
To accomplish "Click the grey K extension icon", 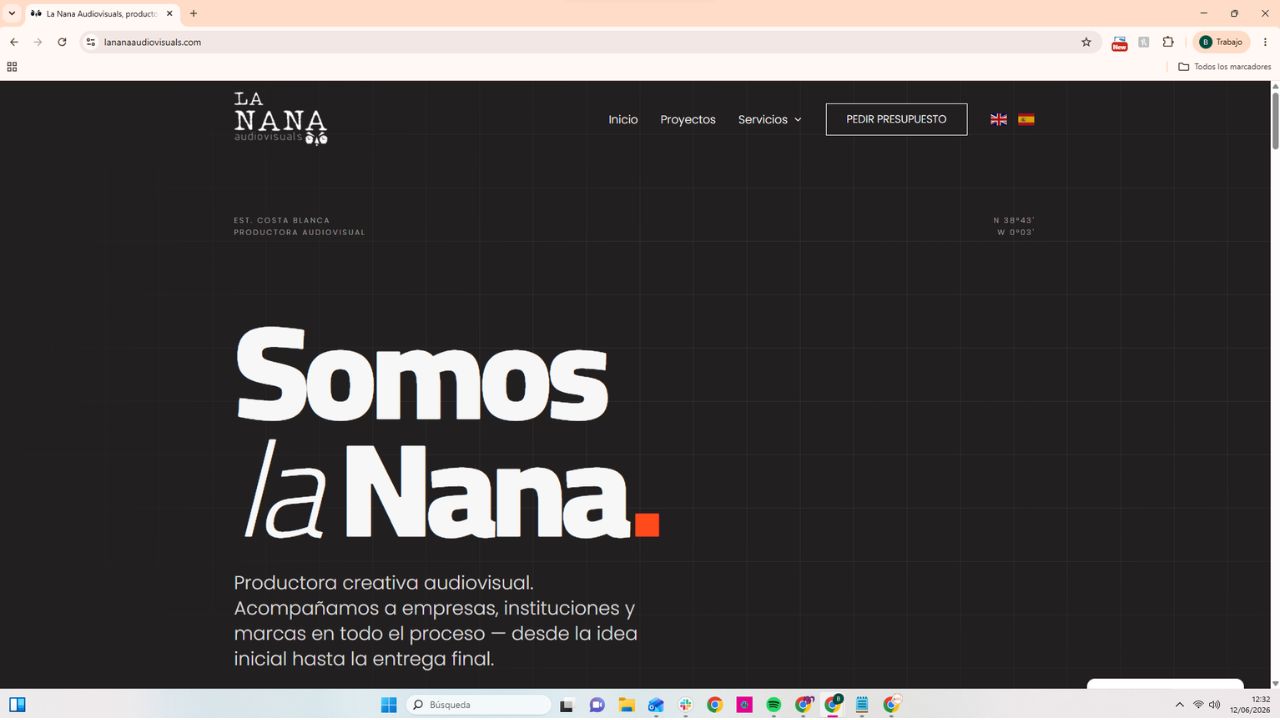I will 1143,42.
